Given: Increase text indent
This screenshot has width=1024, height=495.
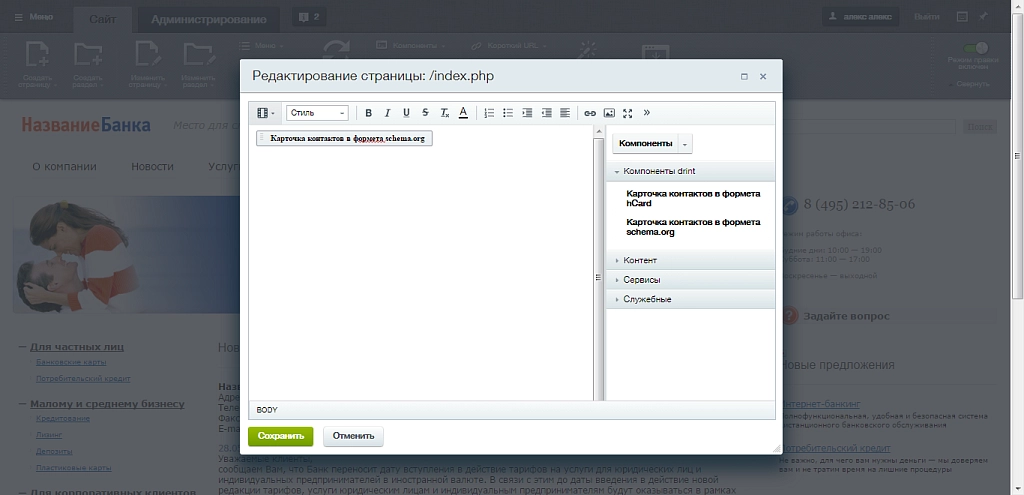Looking at the screenshot, I should (x=527, y=113).
